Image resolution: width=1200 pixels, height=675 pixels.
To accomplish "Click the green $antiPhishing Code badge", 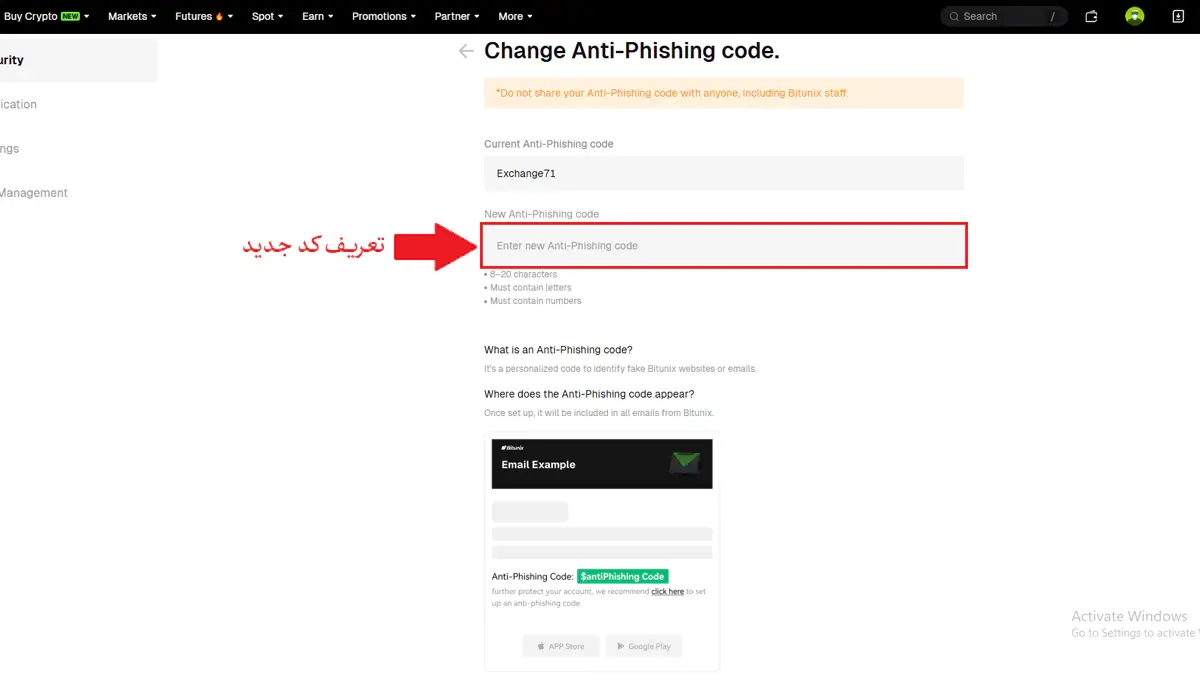I will click(622, 576).
